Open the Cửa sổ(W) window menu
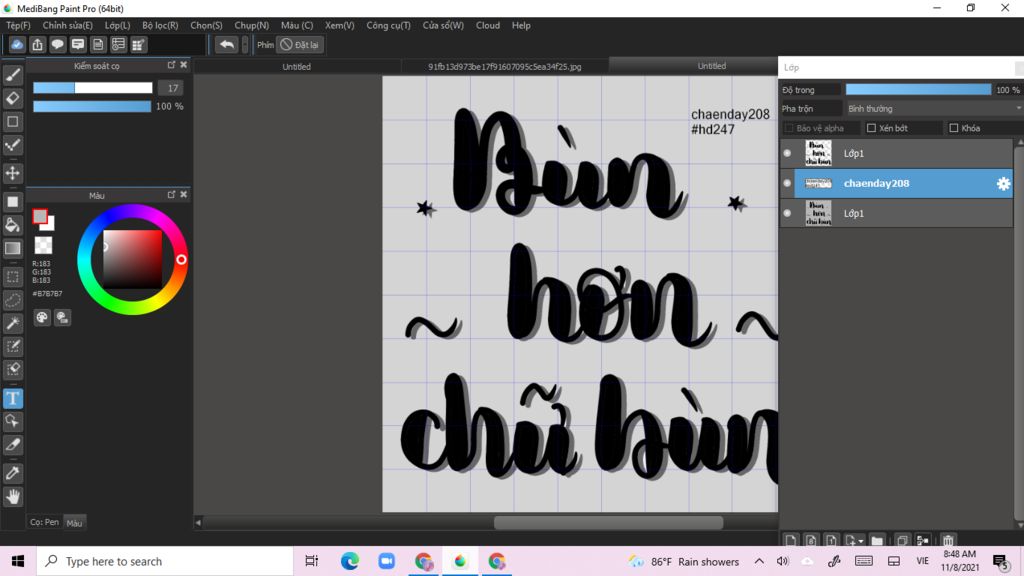 [443, 25]
